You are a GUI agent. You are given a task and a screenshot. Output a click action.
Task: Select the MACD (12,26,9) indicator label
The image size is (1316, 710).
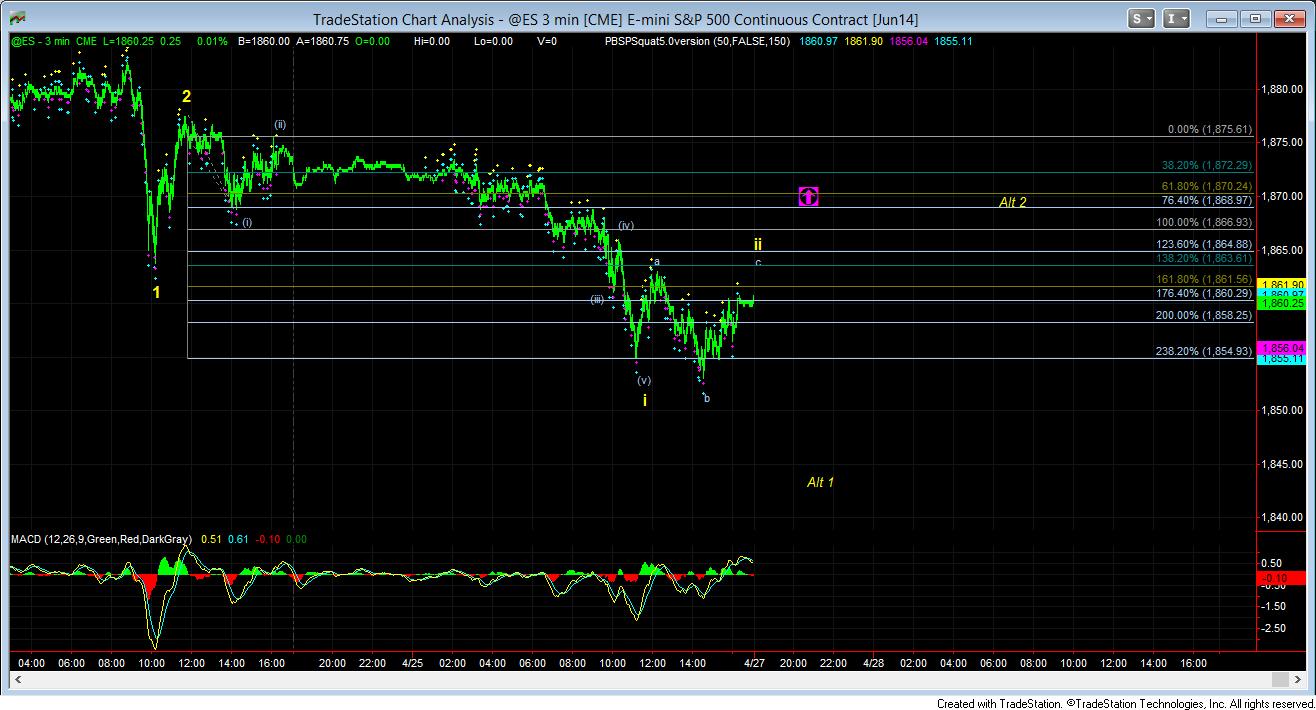click(x=102, y=539)
